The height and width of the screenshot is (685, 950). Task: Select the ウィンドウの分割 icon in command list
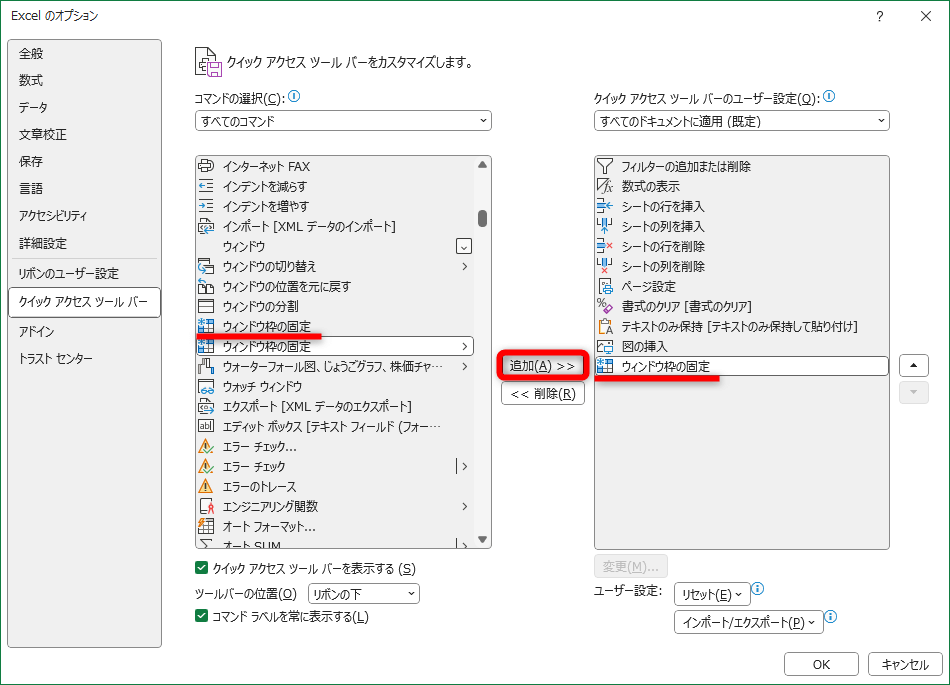pyautogui.click(x=206, y=306)
